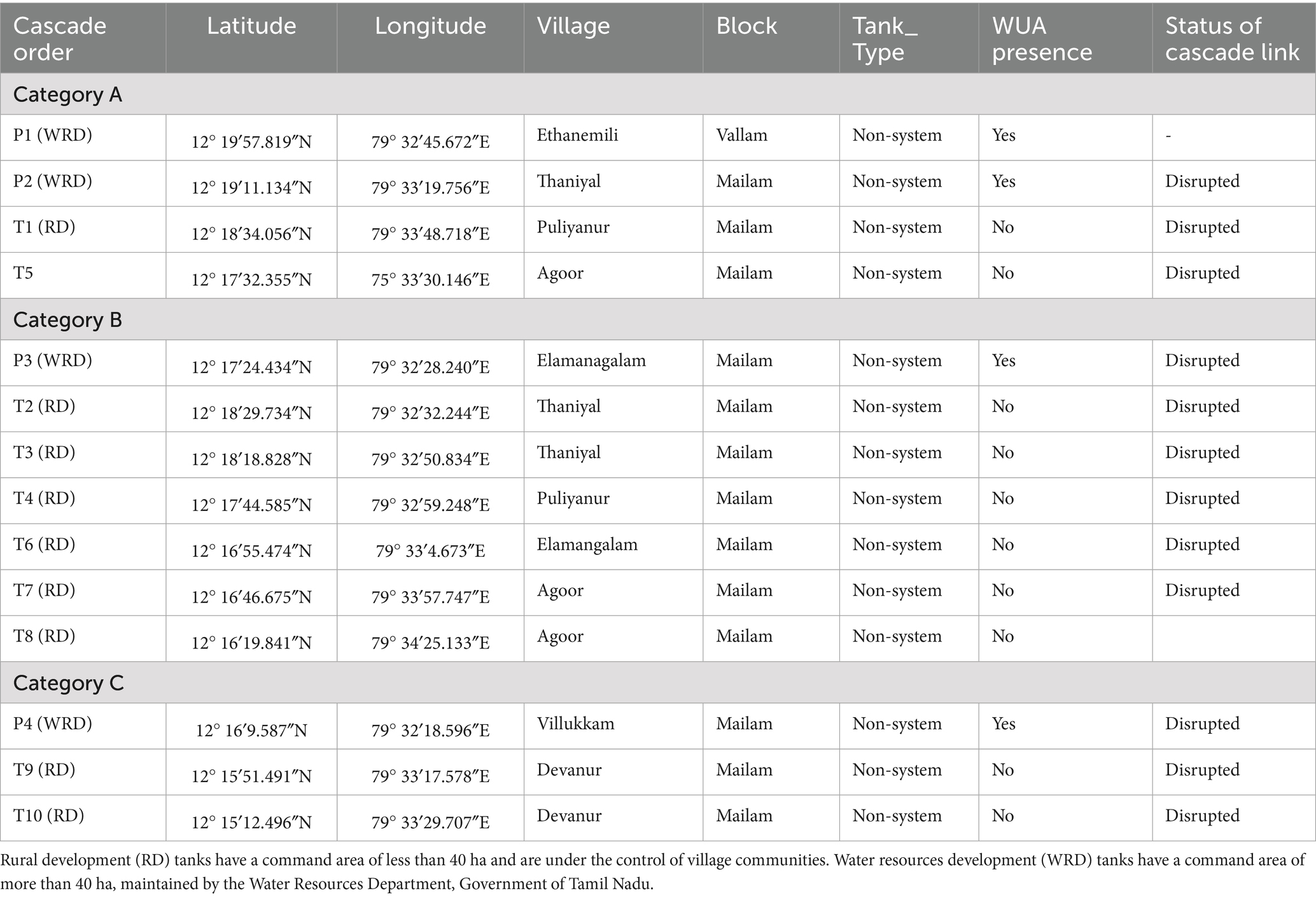
Task: Click the P1 (WRD) cascade order cell
Action: (x=53, y=135)
